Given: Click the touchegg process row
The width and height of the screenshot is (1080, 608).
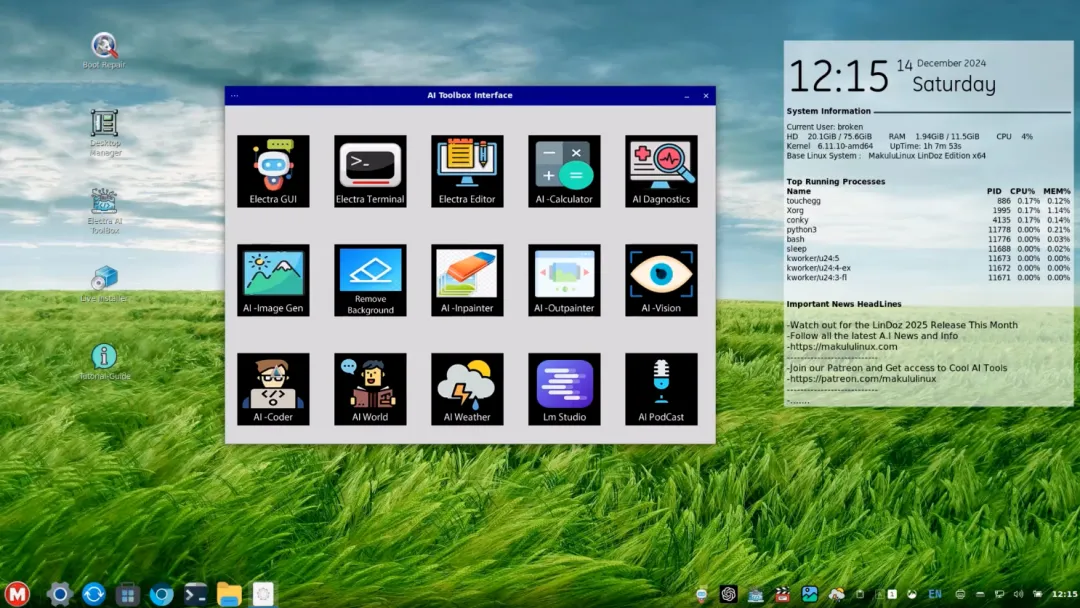Looking at the screenshot, I should 928,200.
